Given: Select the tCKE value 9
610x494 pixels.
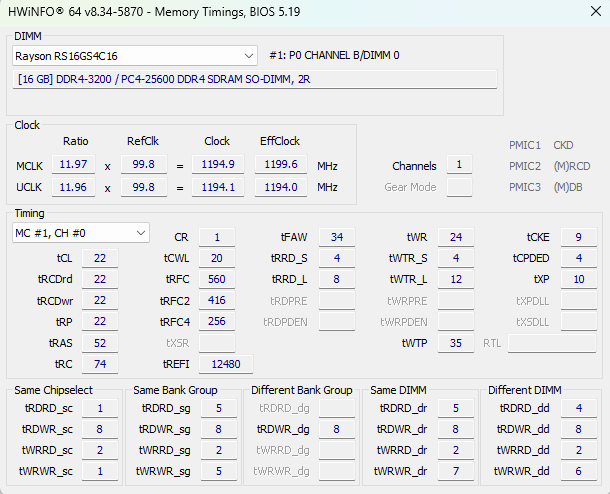Looking at the screenshot, I should (579, 237).
